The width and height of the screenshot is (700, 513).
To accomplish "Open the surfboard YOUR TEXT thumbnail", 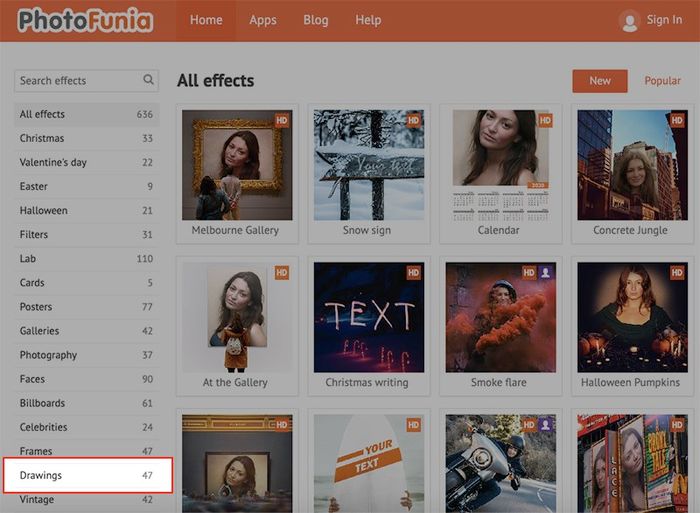I will pyautogui.click(x=369, y=464).
